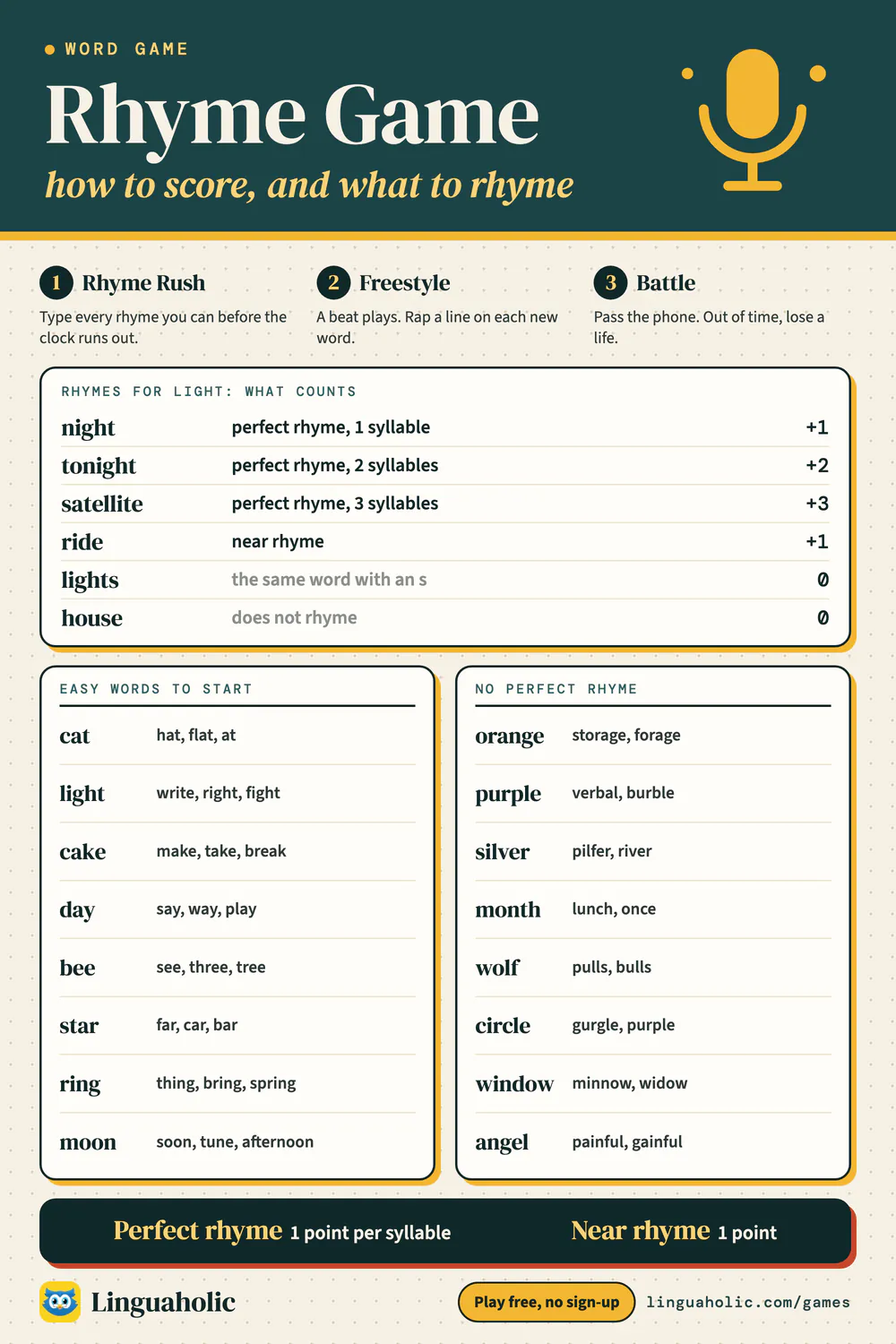Click 'Perfect rhyme 1 point per syllable' banner text
896x1344 pixels.
(x=281, y=1232)
